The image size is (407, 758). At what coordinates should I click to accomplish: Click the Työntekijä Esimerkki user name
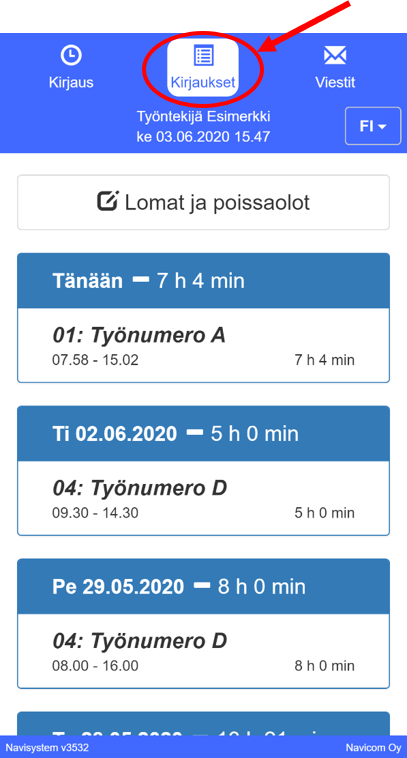pyautogui.click(x=204, y=117)
